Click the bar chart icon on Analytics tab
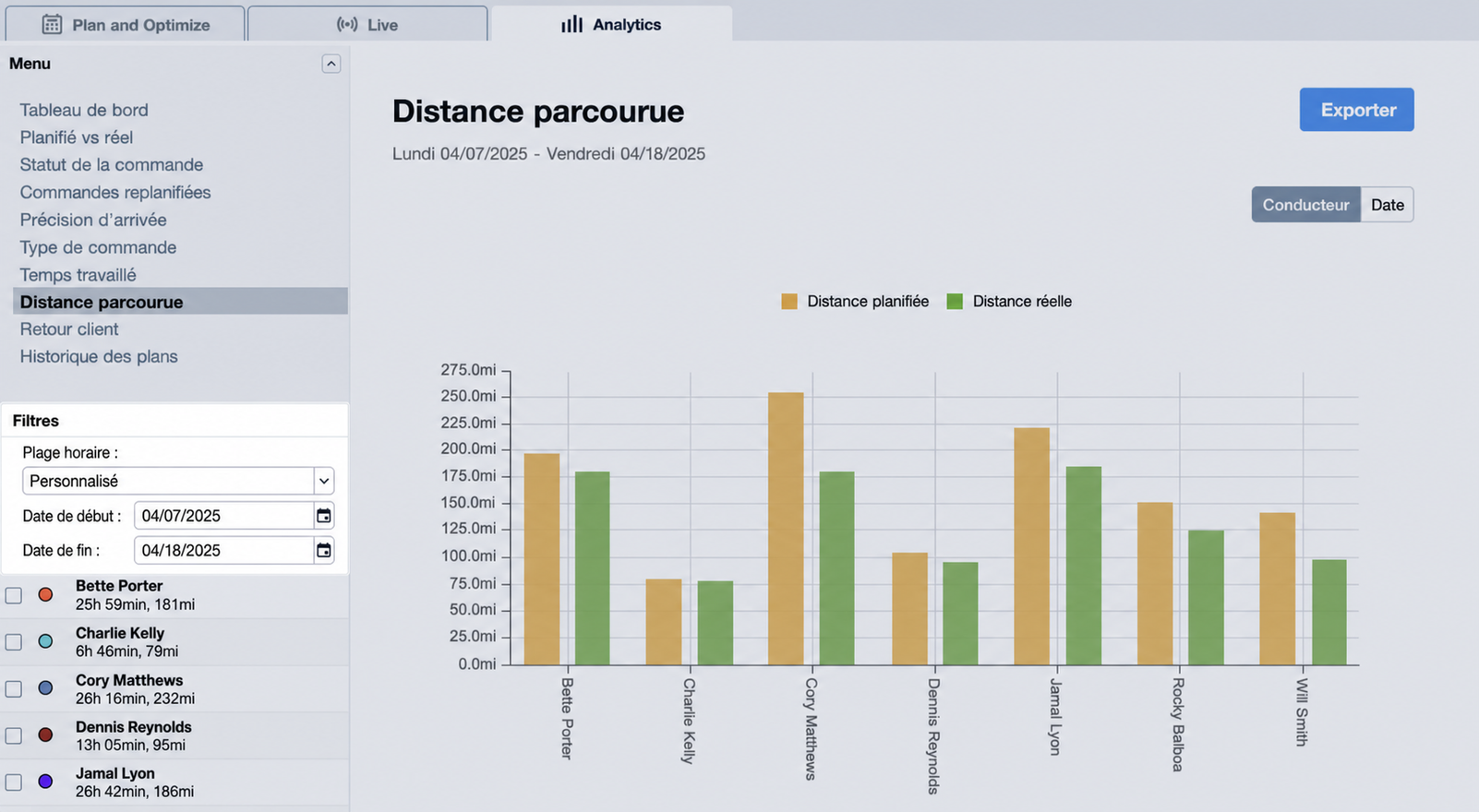 coord(572,24)
